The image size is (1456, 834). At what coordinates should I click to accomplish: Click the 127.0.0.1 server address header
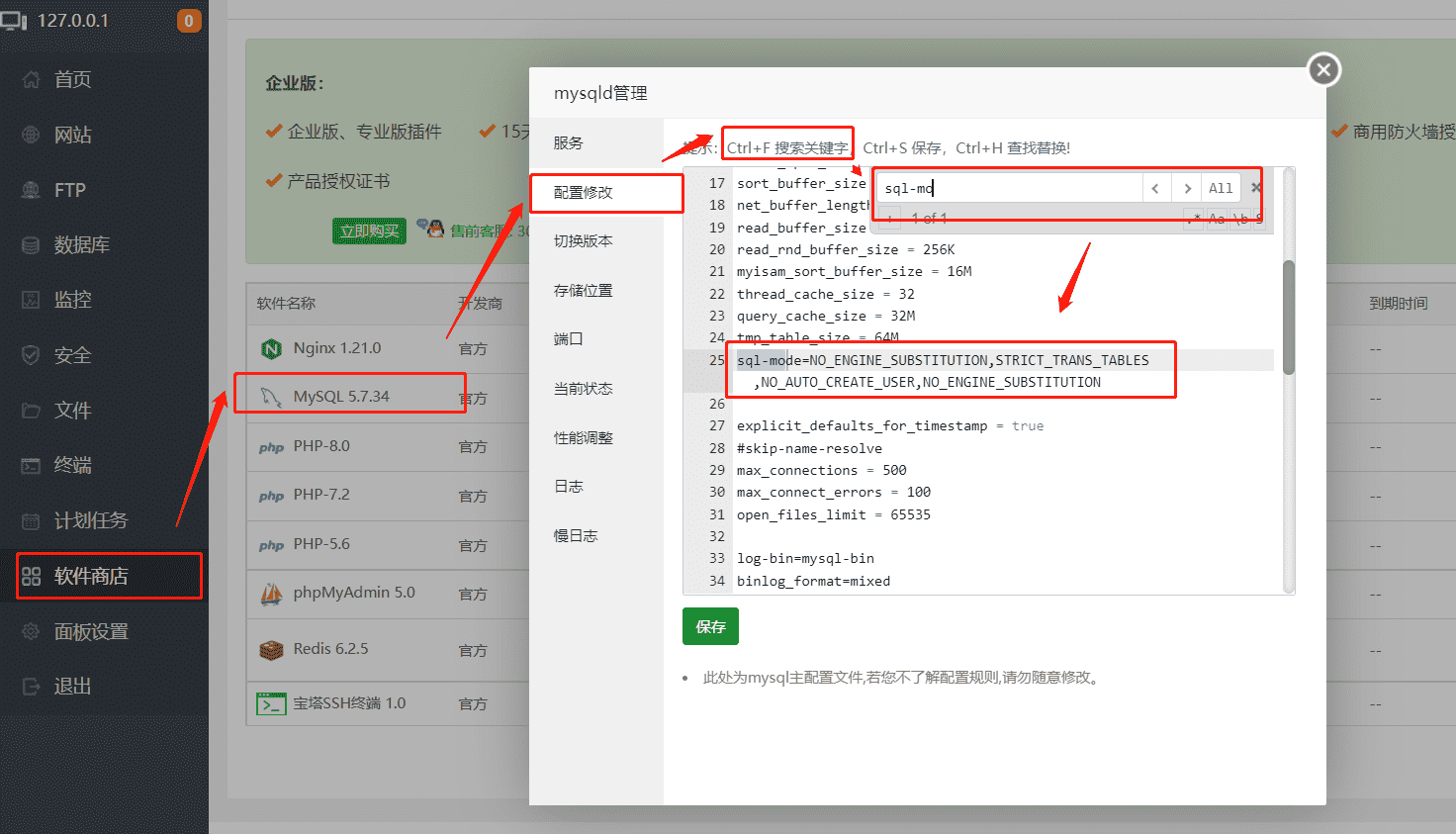[73, 20]
